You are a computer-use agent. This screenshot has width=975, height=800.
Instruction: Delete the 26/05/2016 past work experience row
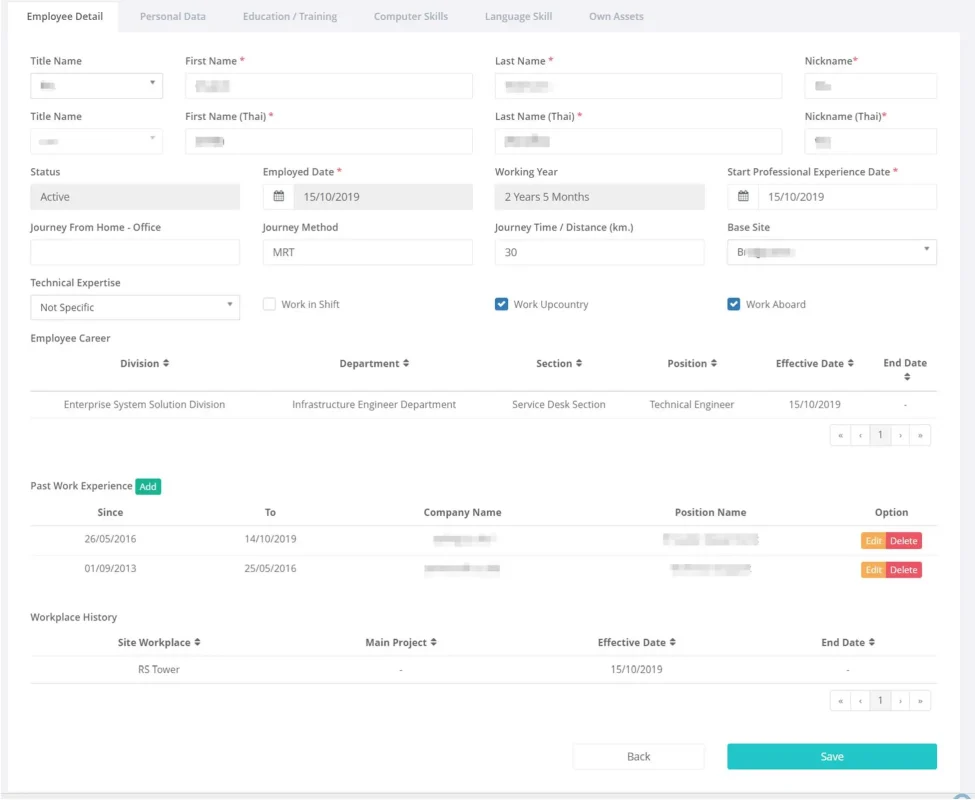903,541
